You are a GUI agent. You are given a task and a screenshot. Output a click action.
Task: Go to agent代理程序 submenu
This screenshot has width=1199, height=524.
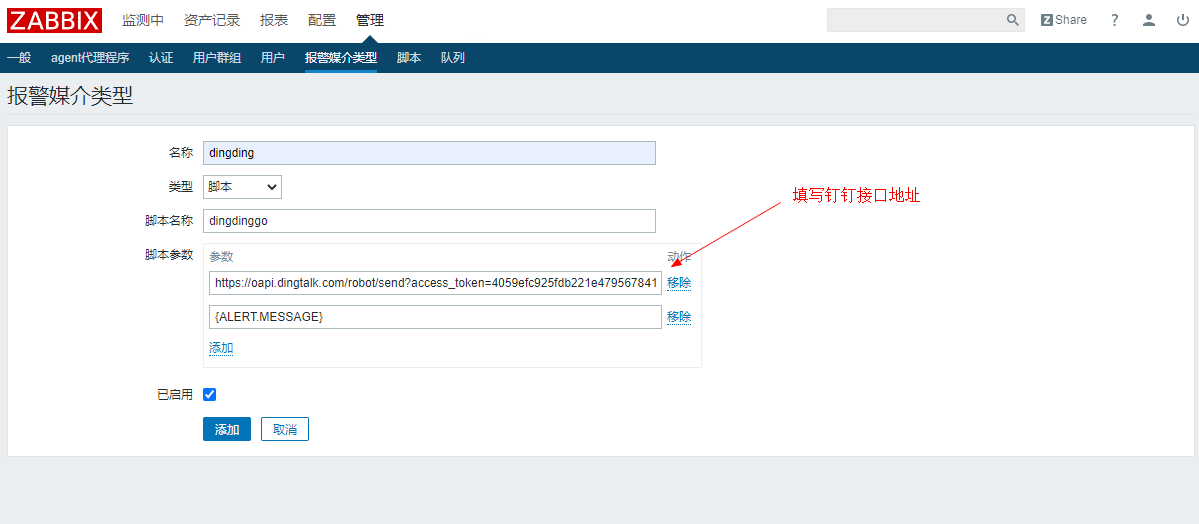(90, 58)
